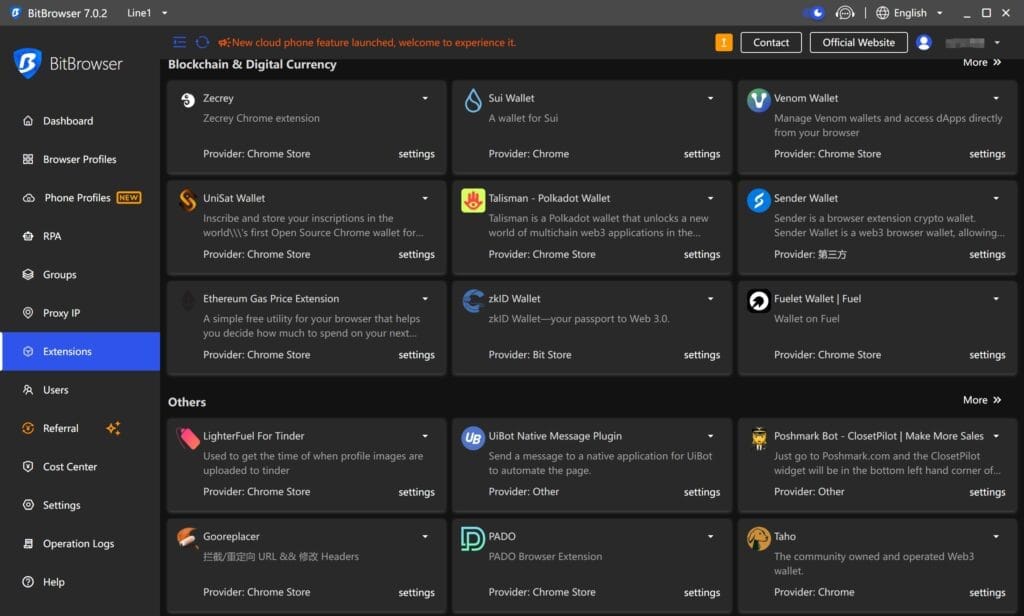Open Phone Profiles in sidebar

click(80, 197)
